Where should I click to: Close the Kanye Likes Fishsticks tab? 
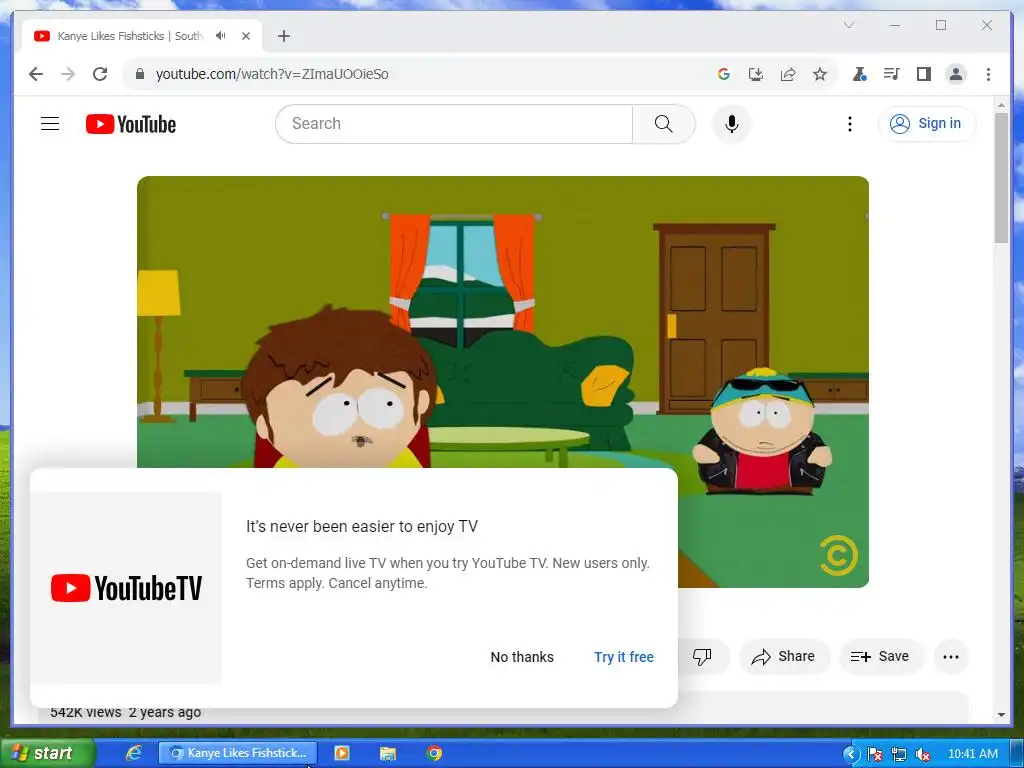click(x=246, y=36)
